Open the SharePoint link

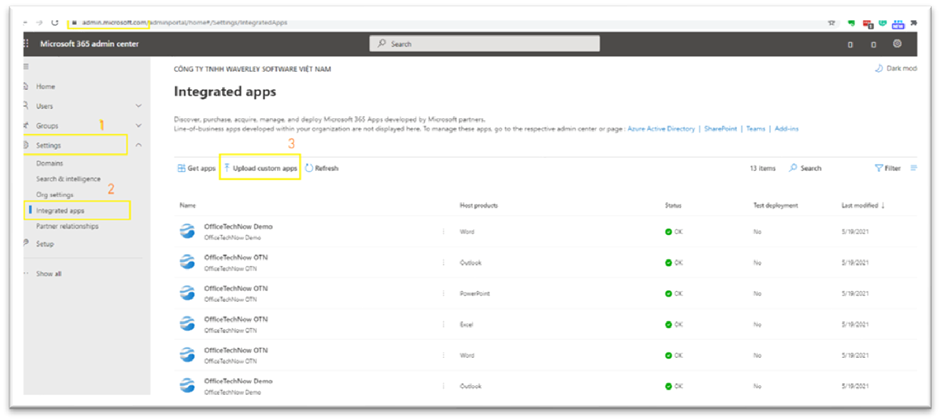719,129
